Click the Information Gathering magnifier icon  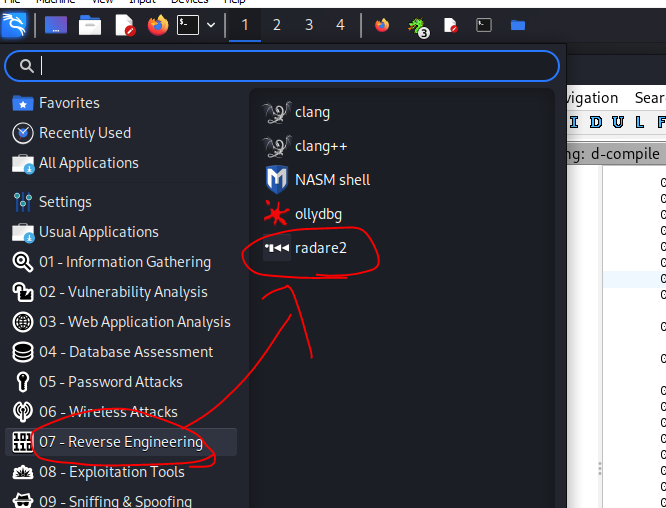(x=23, y=262)
